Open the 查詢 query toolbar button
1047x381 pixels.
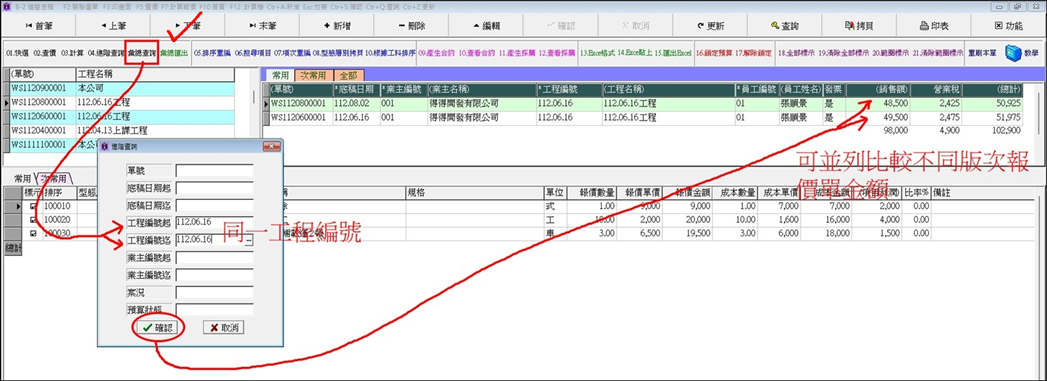[785, 25]
